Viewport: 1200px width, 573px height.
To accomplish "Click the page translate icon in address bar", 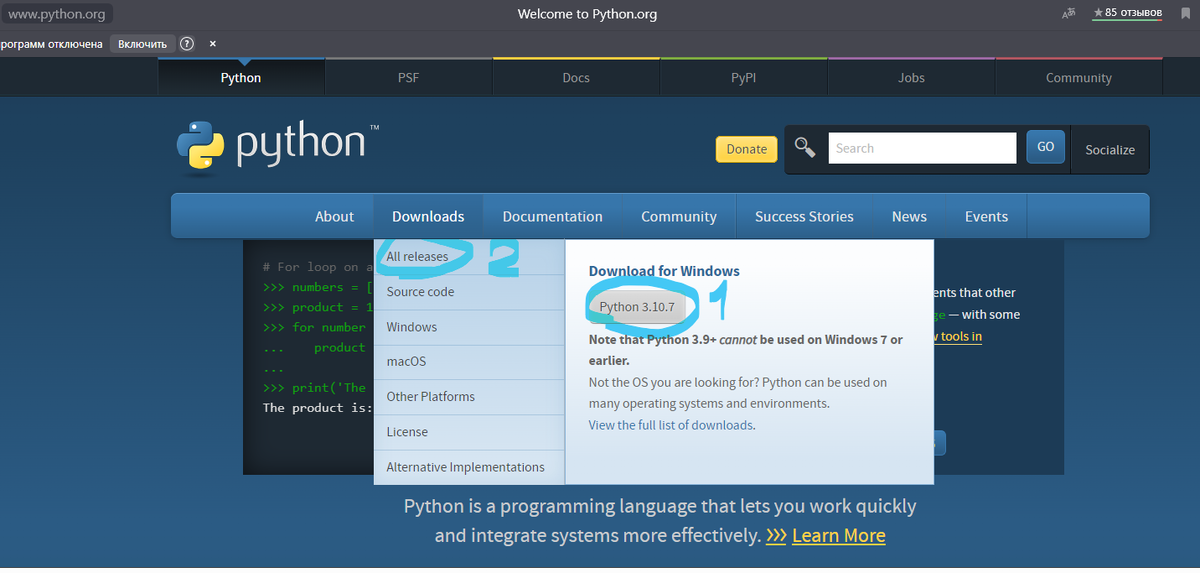I will coord(1069,13).
